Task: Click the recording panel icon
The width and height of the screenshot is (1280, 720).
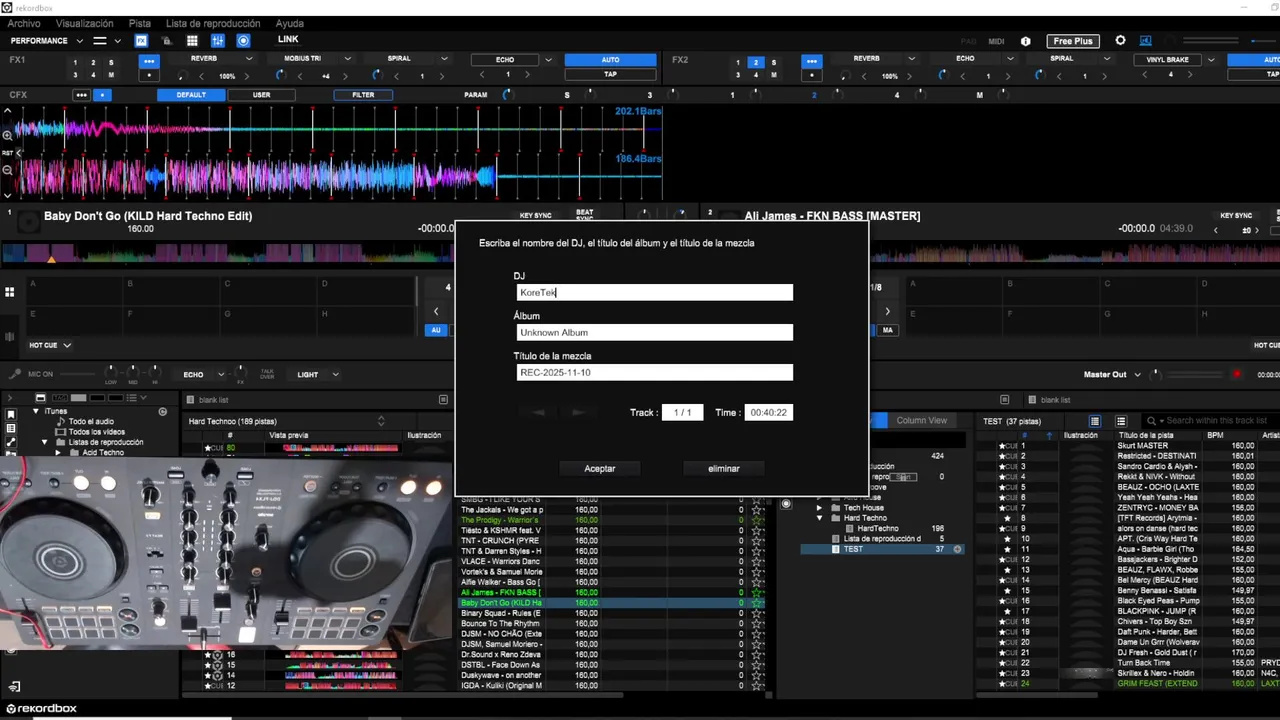Action: [243, 41]
